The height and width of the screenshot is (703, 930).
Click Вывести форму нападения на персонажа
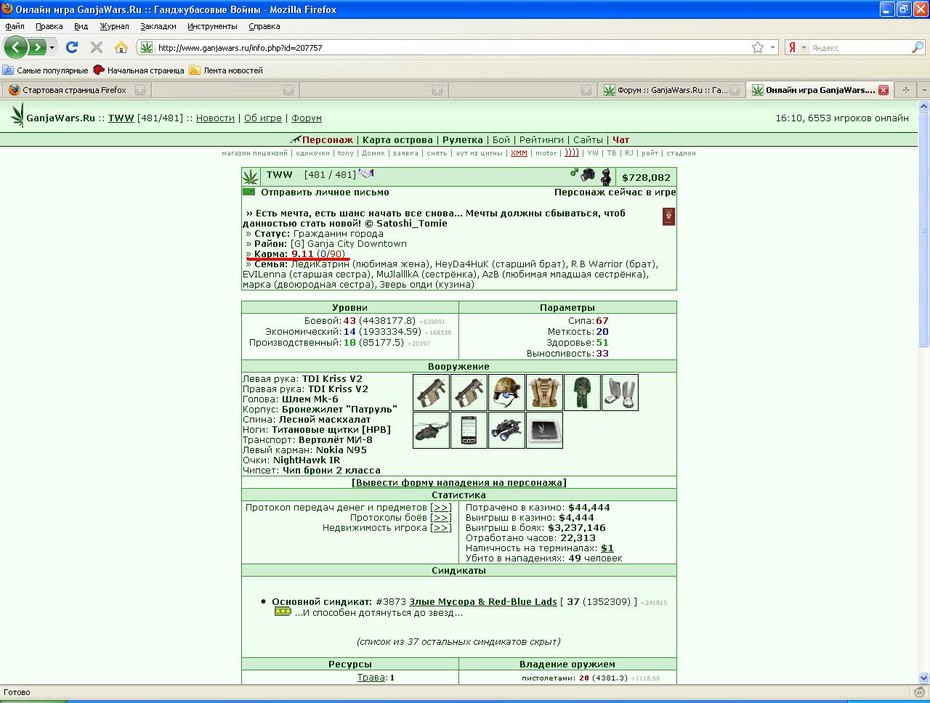(x=459, y=483)
